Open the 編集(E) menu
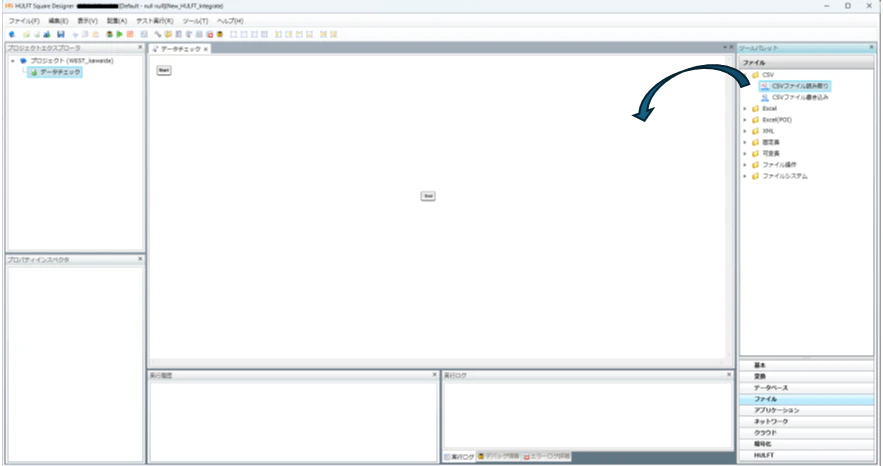 pyautogui.click(x=58, y=21)
